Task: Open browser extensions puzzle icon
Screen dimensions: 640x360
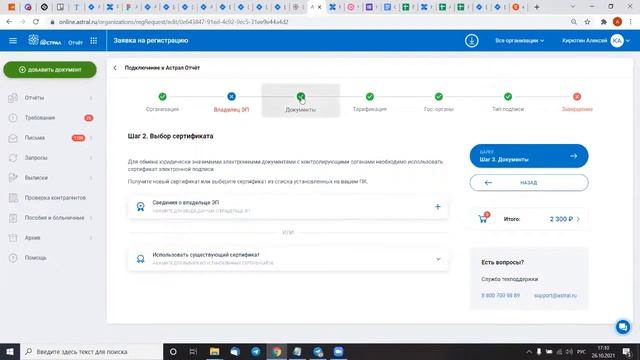Action: (x=603, y=22)
